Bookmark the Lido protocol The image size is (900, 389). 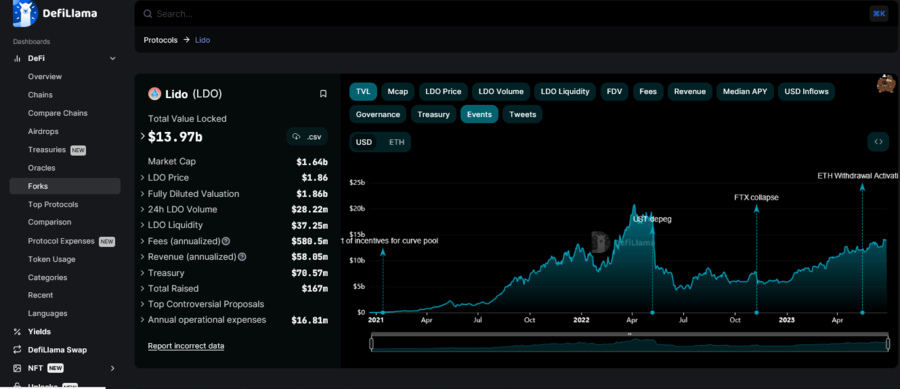323,94
